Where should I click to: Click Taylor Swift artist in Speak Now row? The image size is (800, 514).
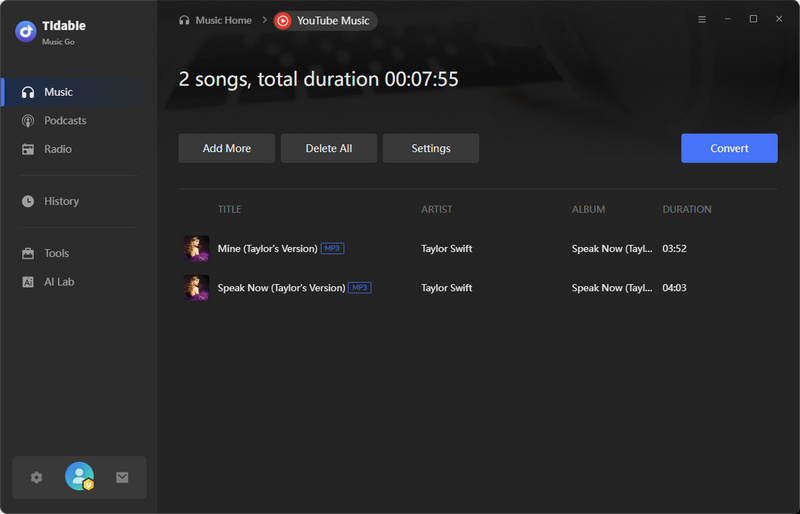[446, 288]
